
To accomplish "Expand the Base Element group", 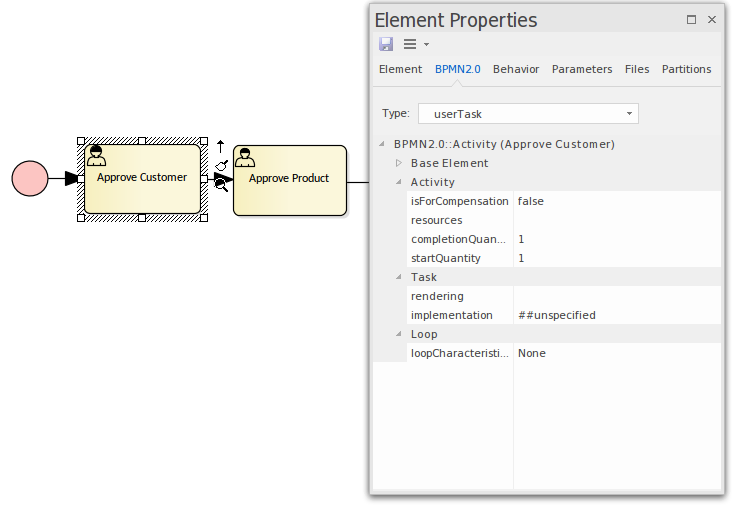I will click(x=398, y=163).
